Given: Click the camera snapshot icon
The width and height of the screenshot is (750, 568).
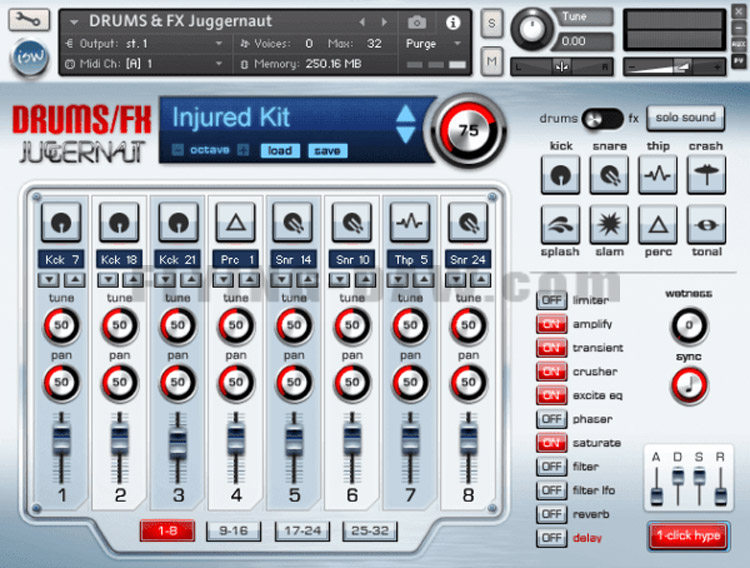Looking at the screenshot, I should (x=417, y=22).
